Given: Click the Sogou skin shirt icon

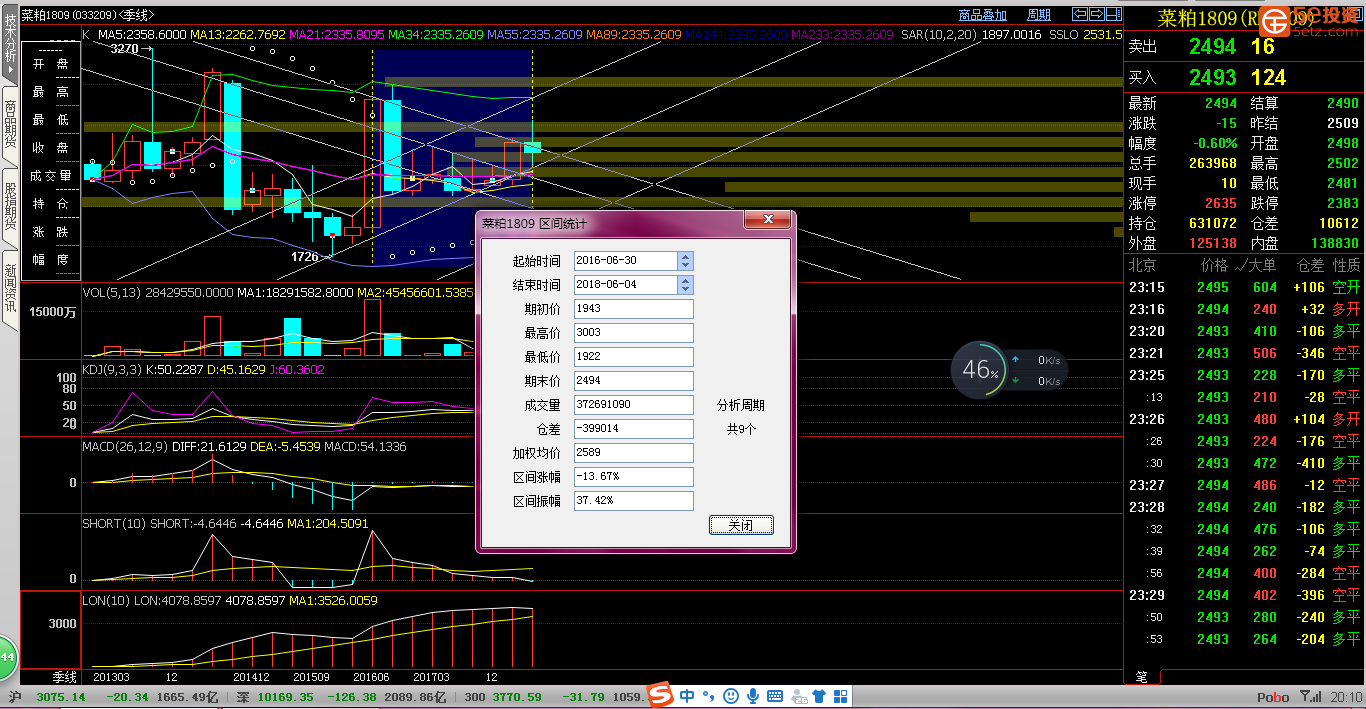Looking at the screenshot, I should pyautogui.click(x=818, y=696).
